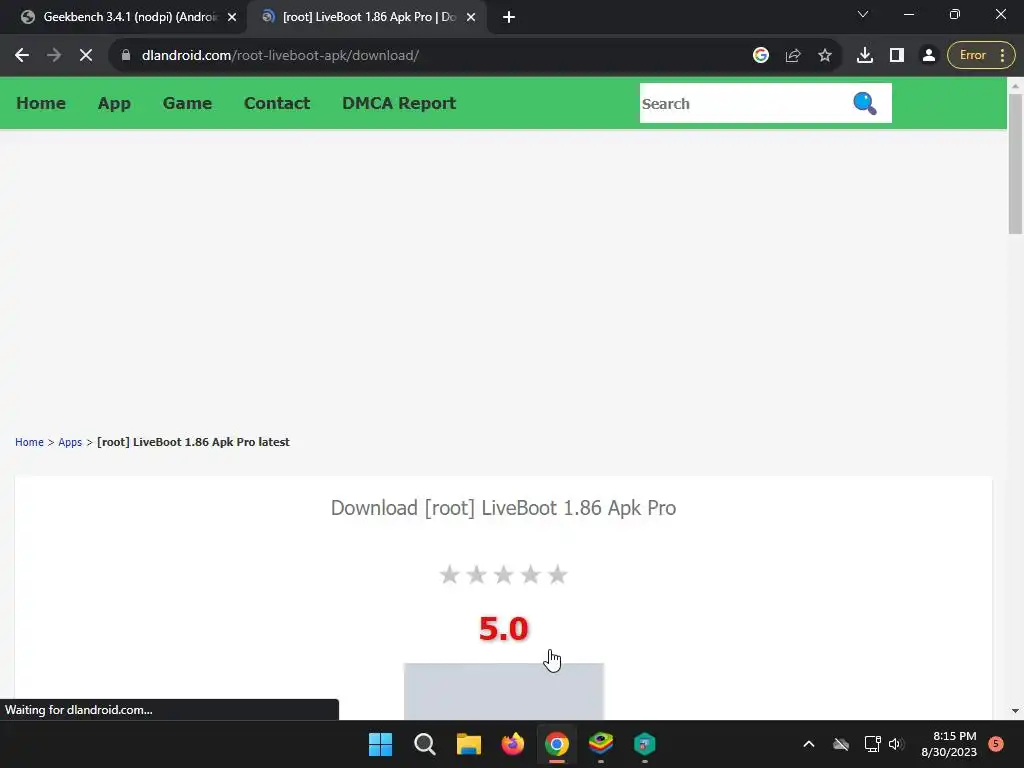This screenshot has width=1024, height=768.
Task: Click the scrollbar down arrow
Action: pos(1015,711)
